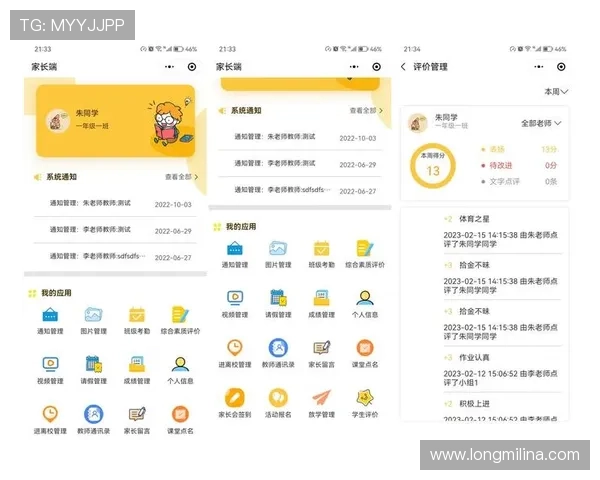Tap 图片管理 icon on middle screen
Viewport: 600px width, 480px height.
point(278,248)
